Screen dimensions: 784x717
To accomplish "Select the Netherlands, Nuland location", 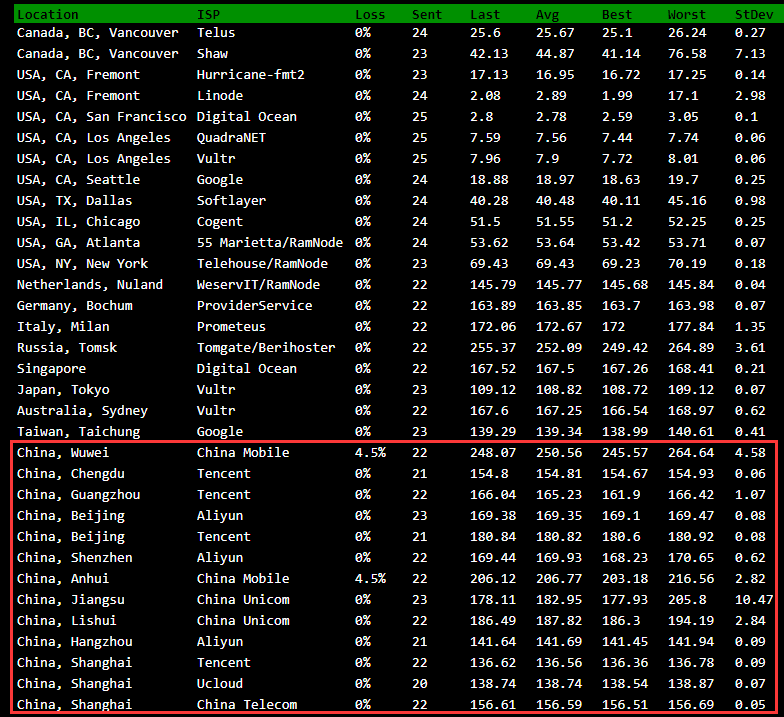I will (90, 284).
